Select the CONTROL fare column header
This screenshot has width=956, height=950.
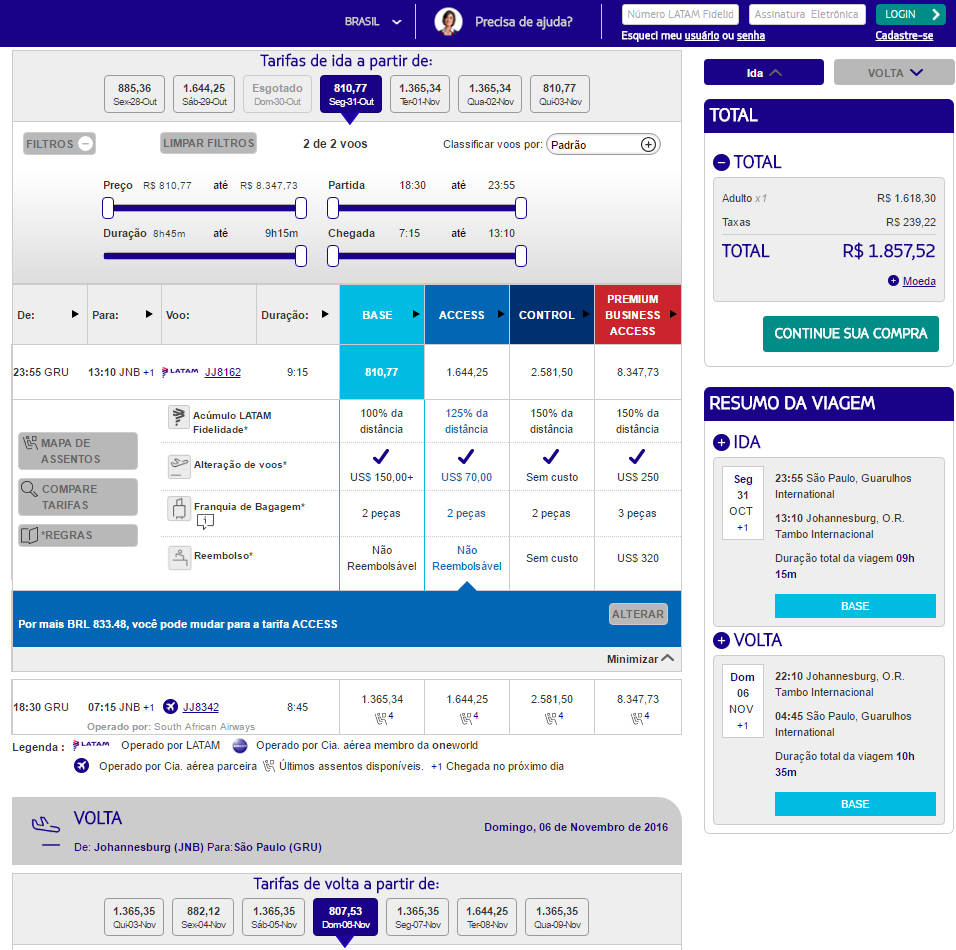552,315
